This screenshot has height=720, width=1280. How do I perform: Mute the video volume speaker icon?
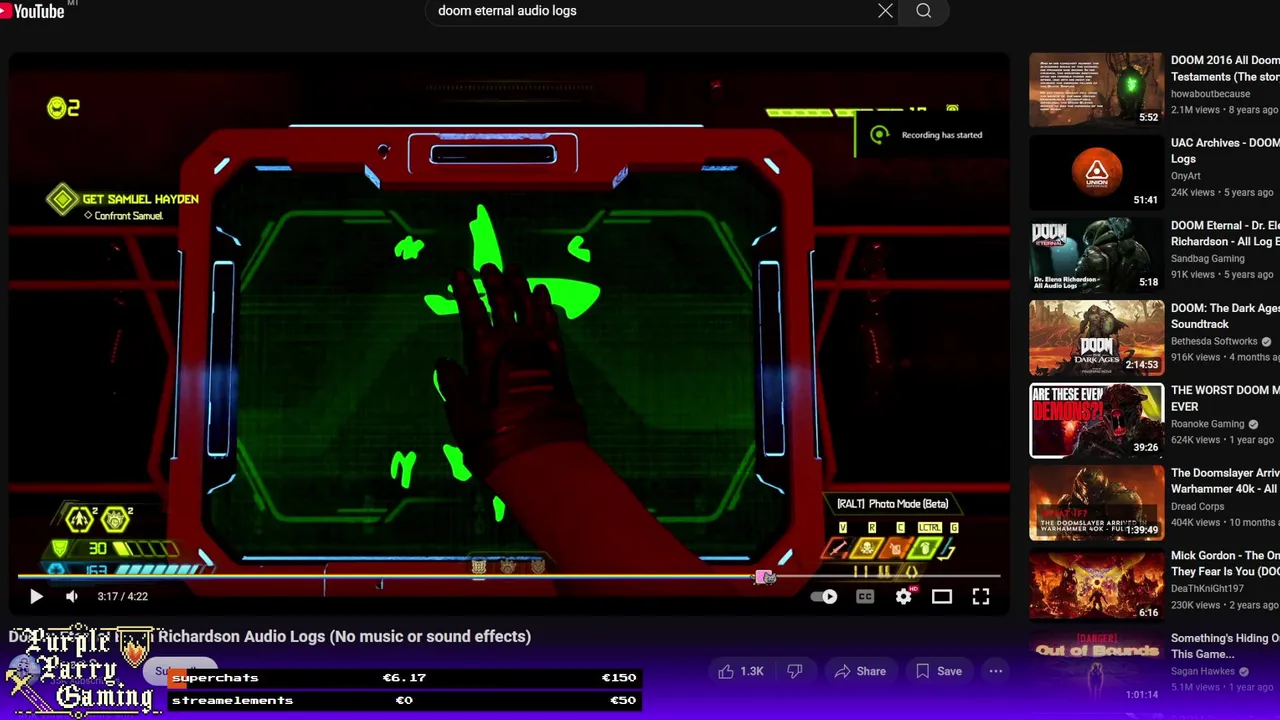[x=72, y=597]
